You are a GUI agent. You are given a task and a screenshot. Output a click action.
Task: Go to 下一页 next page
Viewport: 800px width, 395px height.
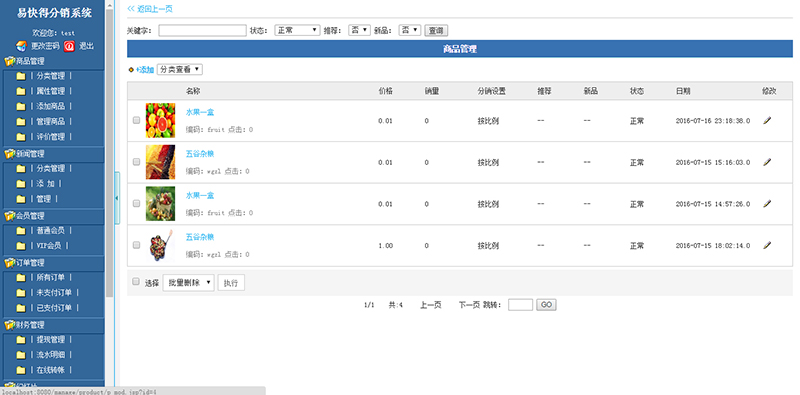(469, 305)
